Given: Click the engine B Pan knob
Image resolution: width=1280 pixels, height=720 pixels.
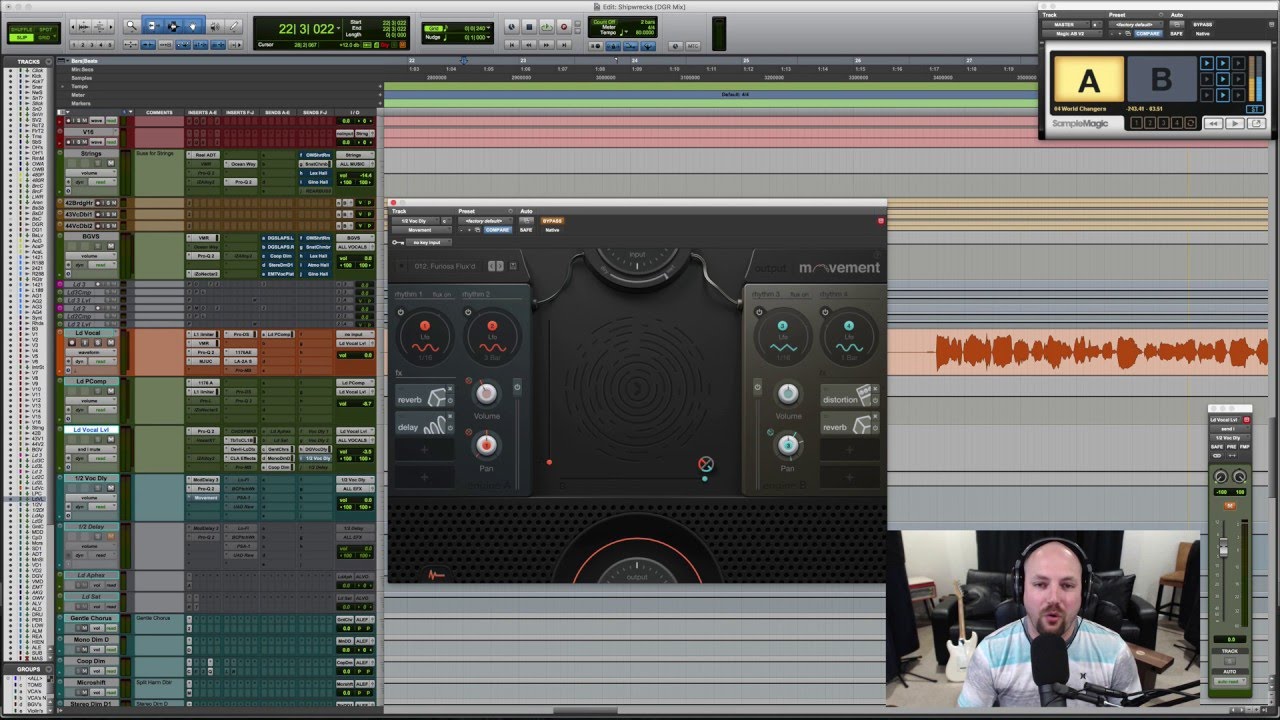Looking at the screenshot, I should [x=788, y=445].
